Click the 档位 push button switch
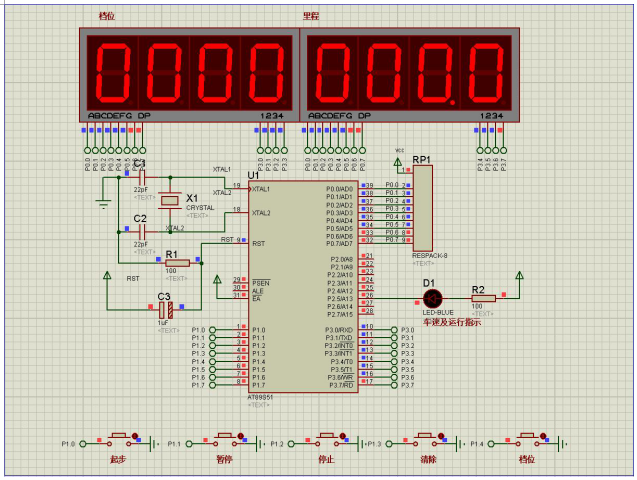 click(527, 440)
